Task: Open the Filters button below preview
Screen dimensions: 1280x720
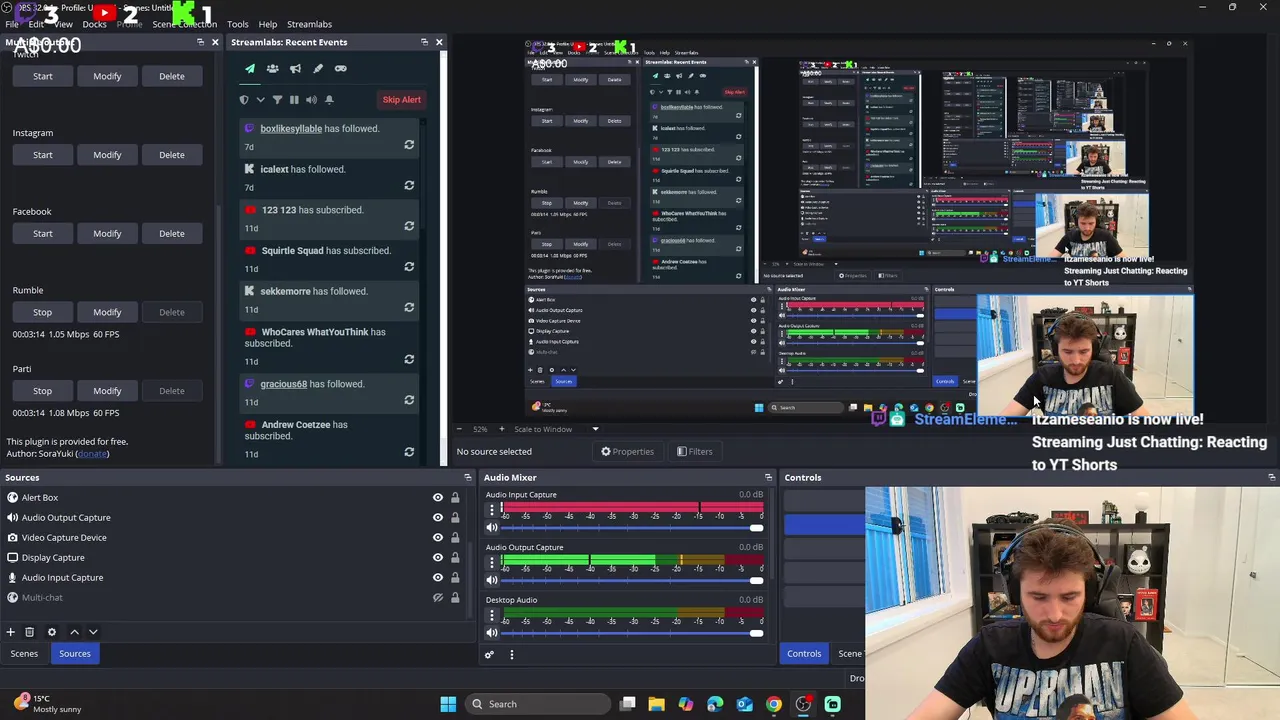Action: point(694,452)
